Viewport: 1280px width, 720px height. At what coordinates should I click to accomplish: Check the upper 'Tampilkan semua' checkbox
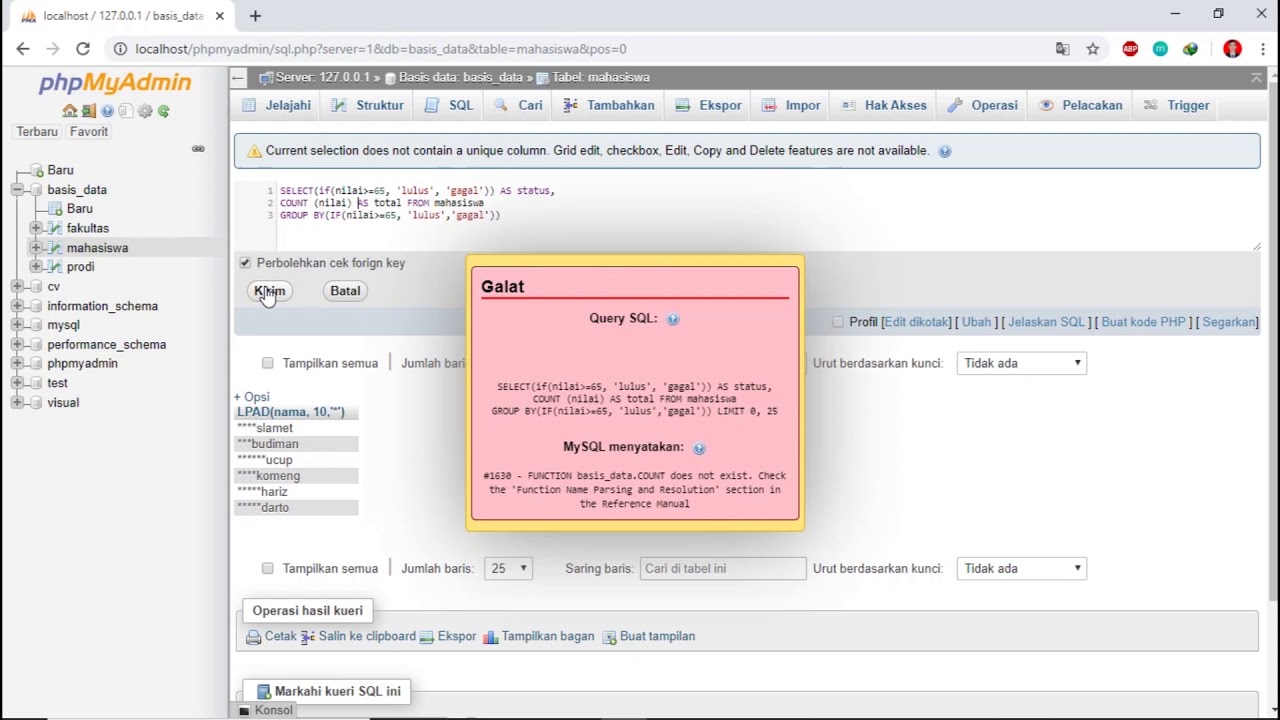tap(268, 363)
